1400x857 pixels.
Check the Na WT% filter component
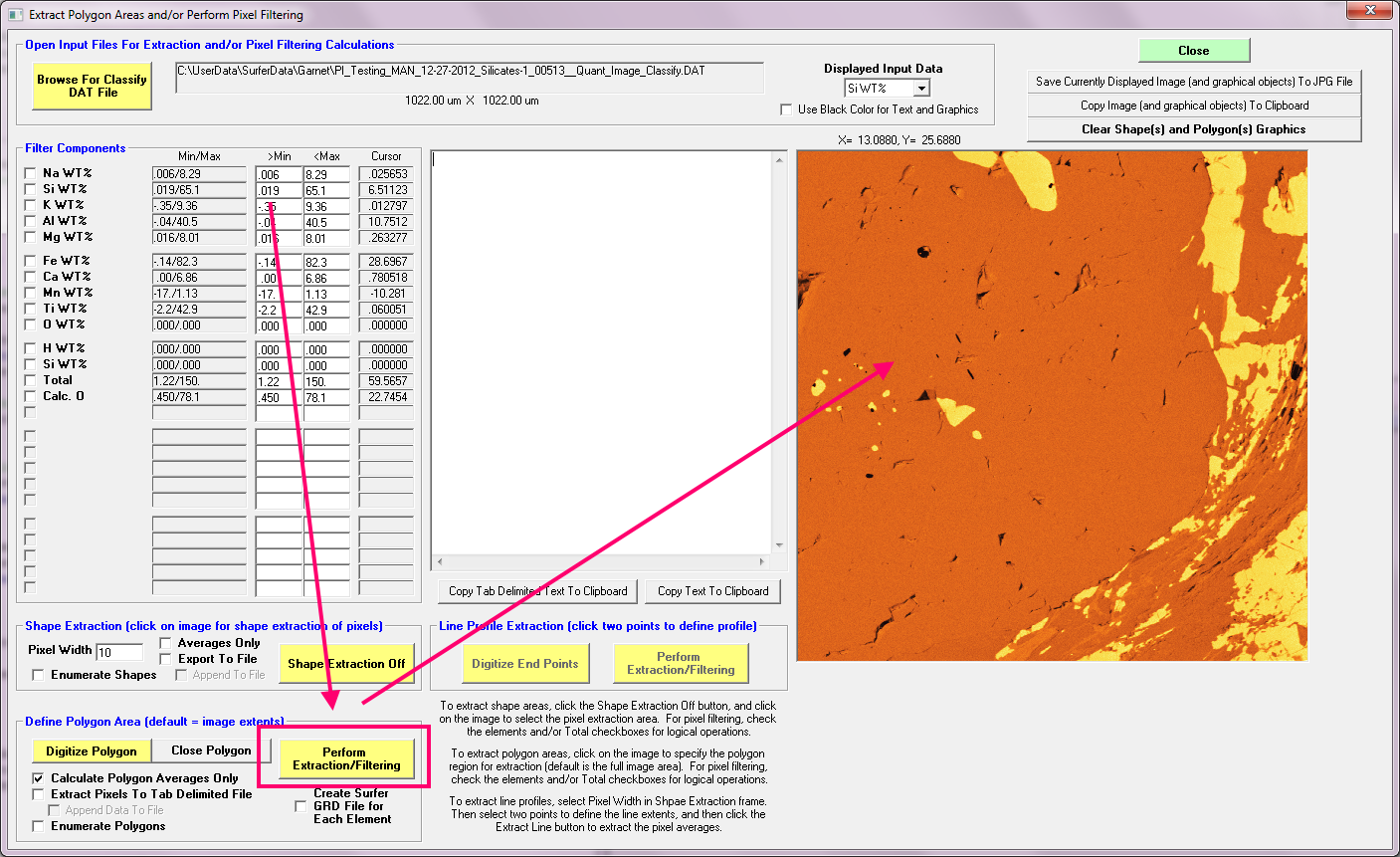(x=30, y=173)
